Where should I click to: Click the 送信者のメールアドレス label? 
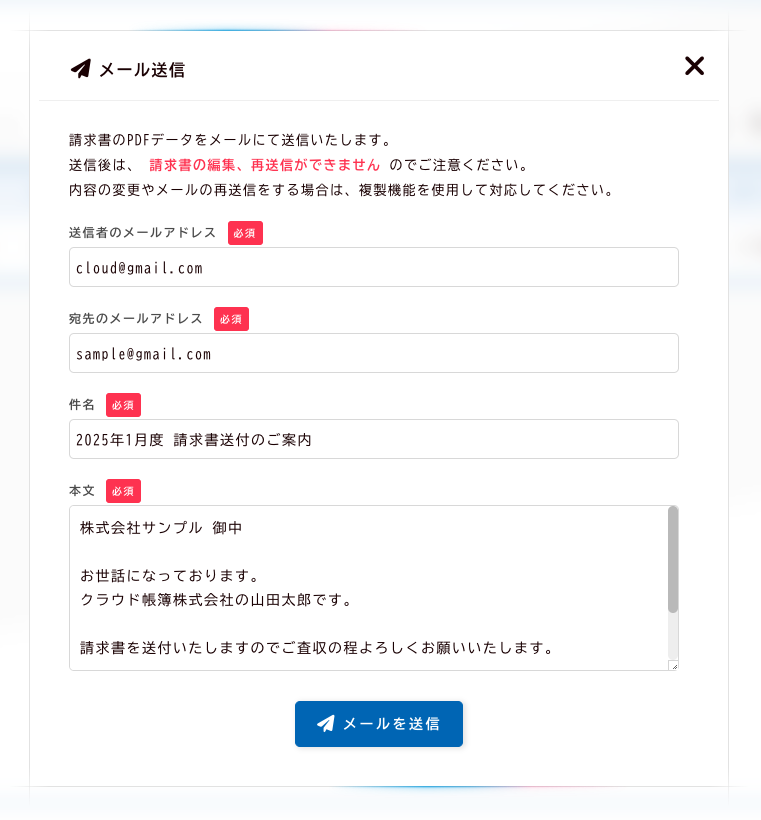pos(142,233)
